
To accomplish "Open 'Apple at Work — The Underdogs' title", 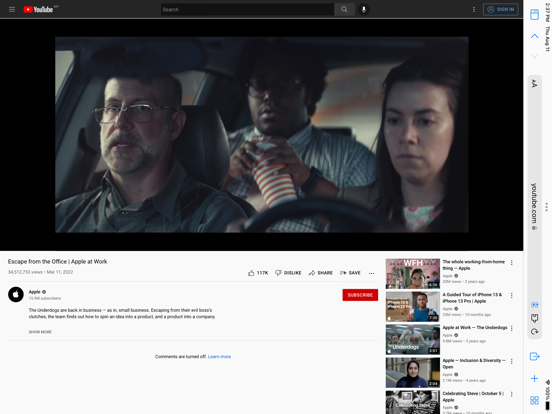I will tap(475, 327).
